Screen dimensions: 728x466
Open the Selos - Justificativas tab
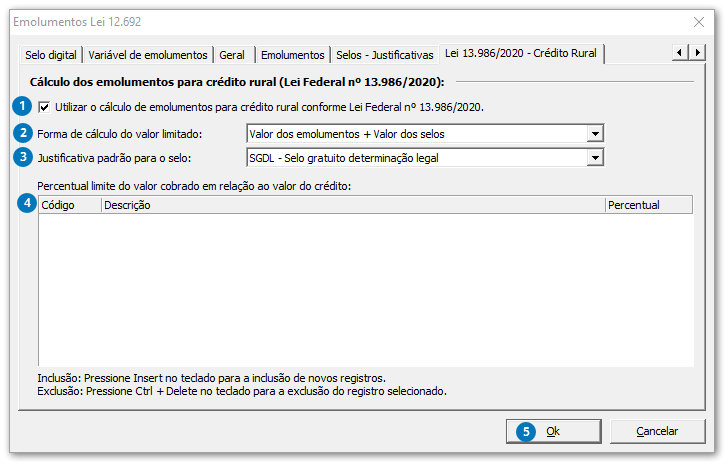385,55
